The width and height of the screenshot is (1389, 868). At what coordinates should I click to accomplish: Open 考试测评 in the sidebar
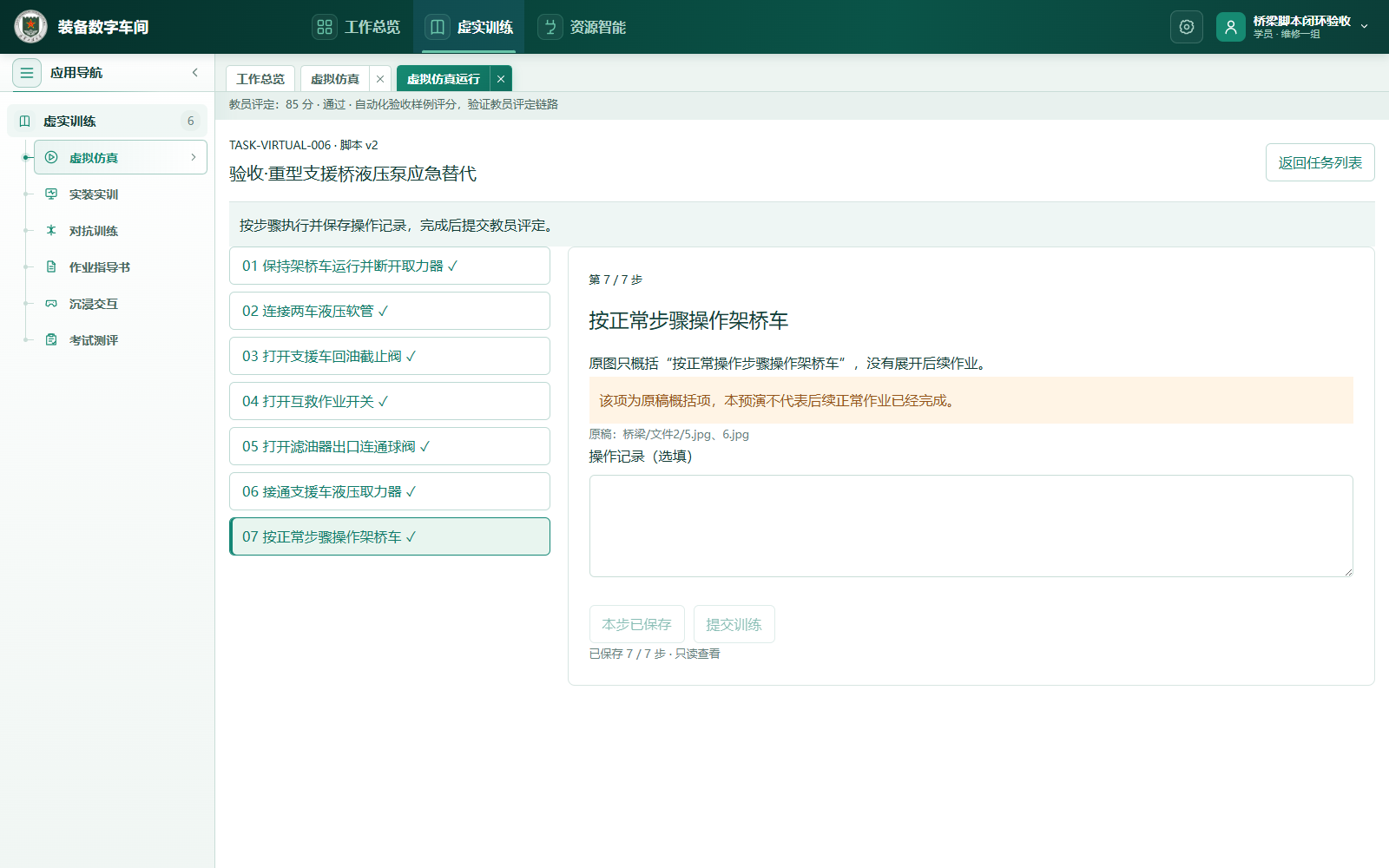[120, 339]
